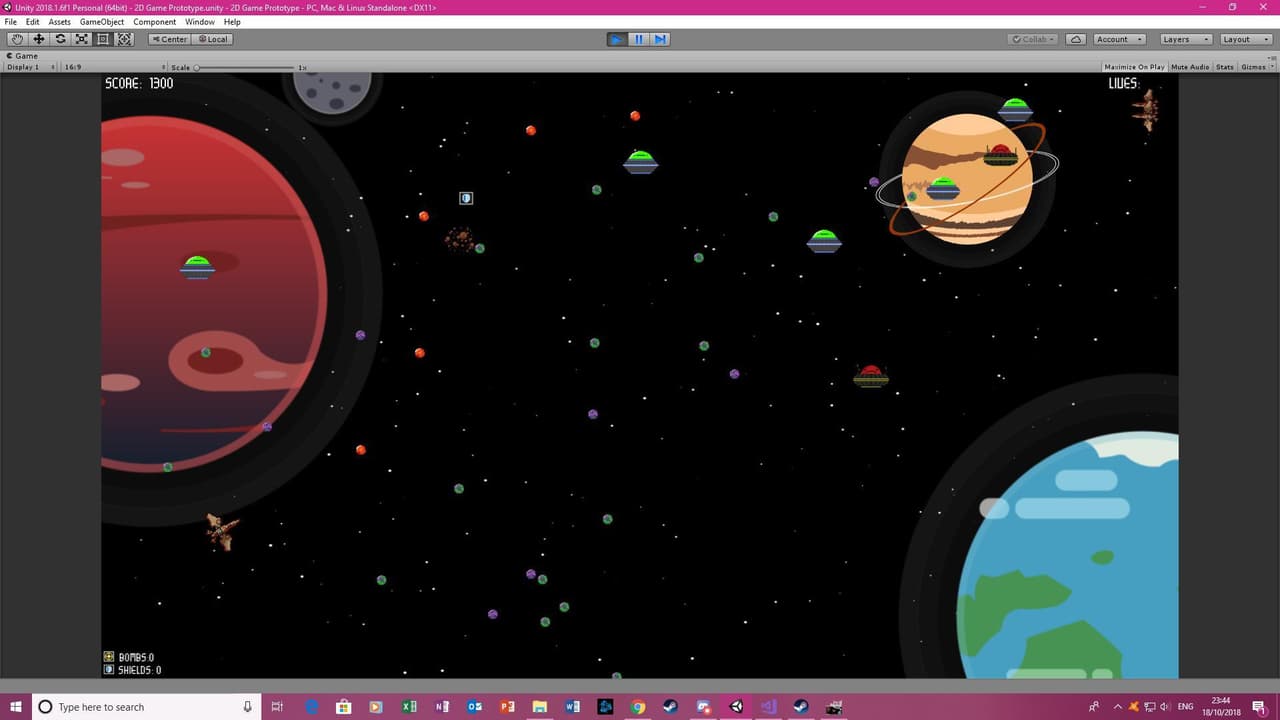The image size is (1280, 720).
Task: Show hidden system tray icons
Action: pos(1118,707)
